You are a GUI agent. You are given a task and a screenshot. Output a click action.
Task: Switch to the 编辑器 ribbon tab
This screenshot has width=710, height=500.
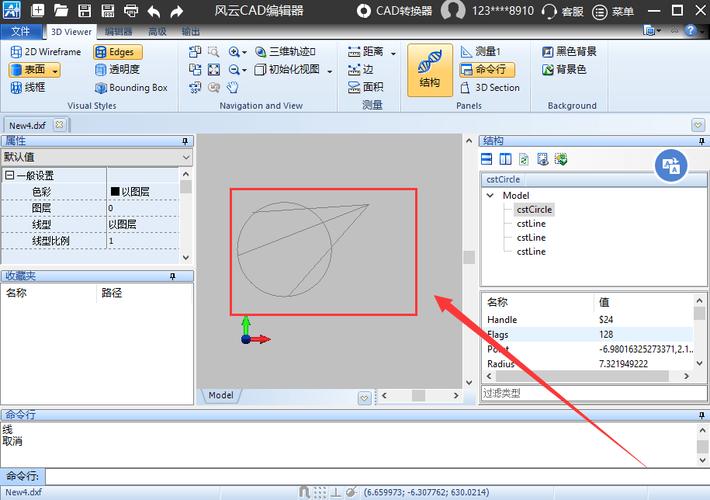(118, 32)
